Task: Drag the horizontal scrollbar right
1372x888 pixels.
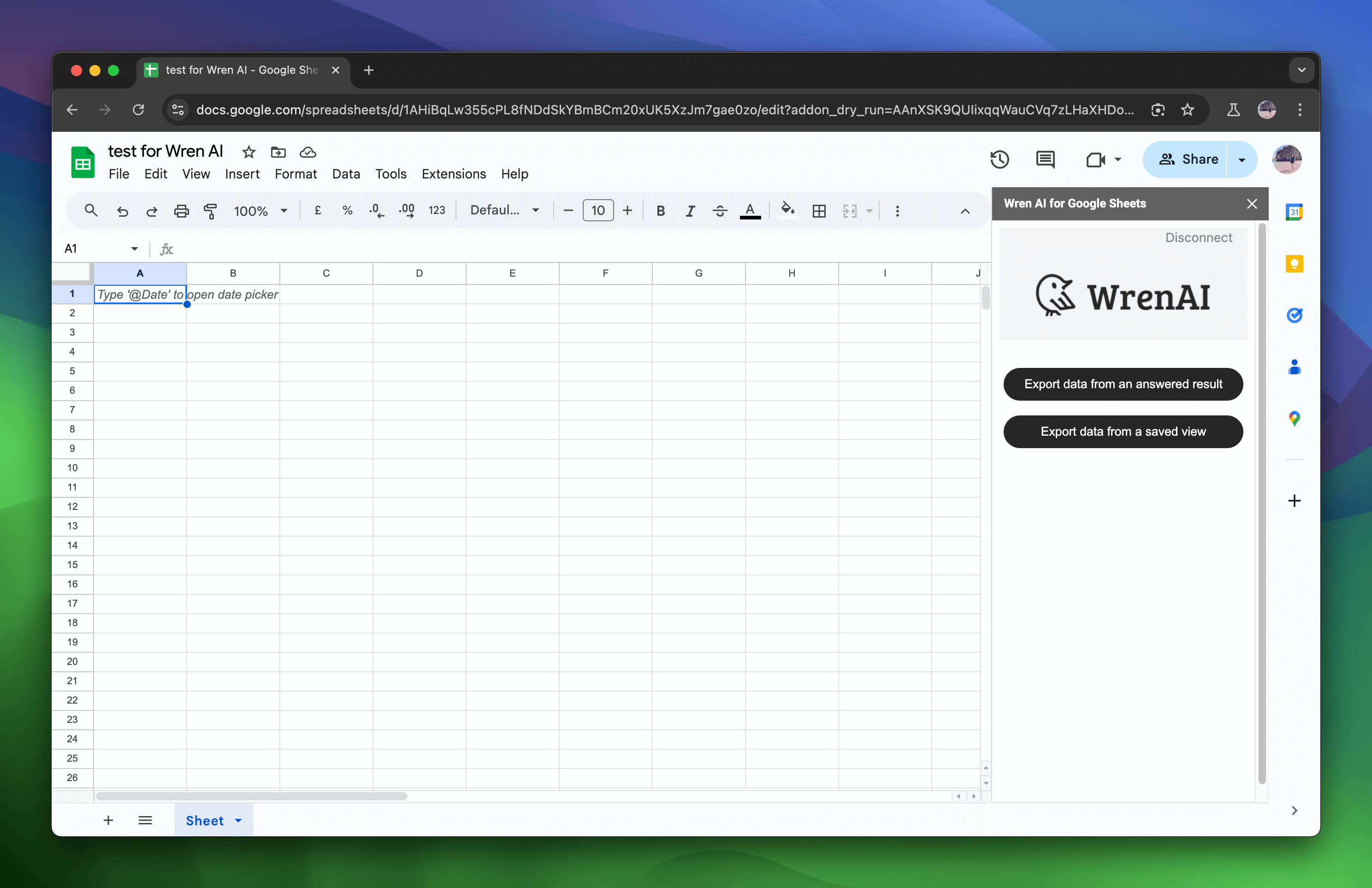Action: tap(974, 795)
